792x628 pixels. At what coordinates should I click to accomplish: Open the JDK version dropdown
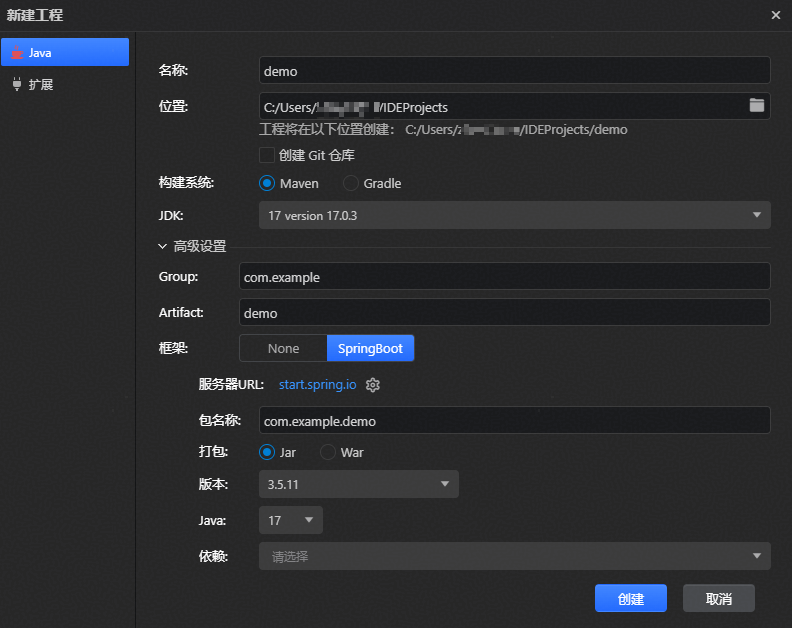point(515,215)
